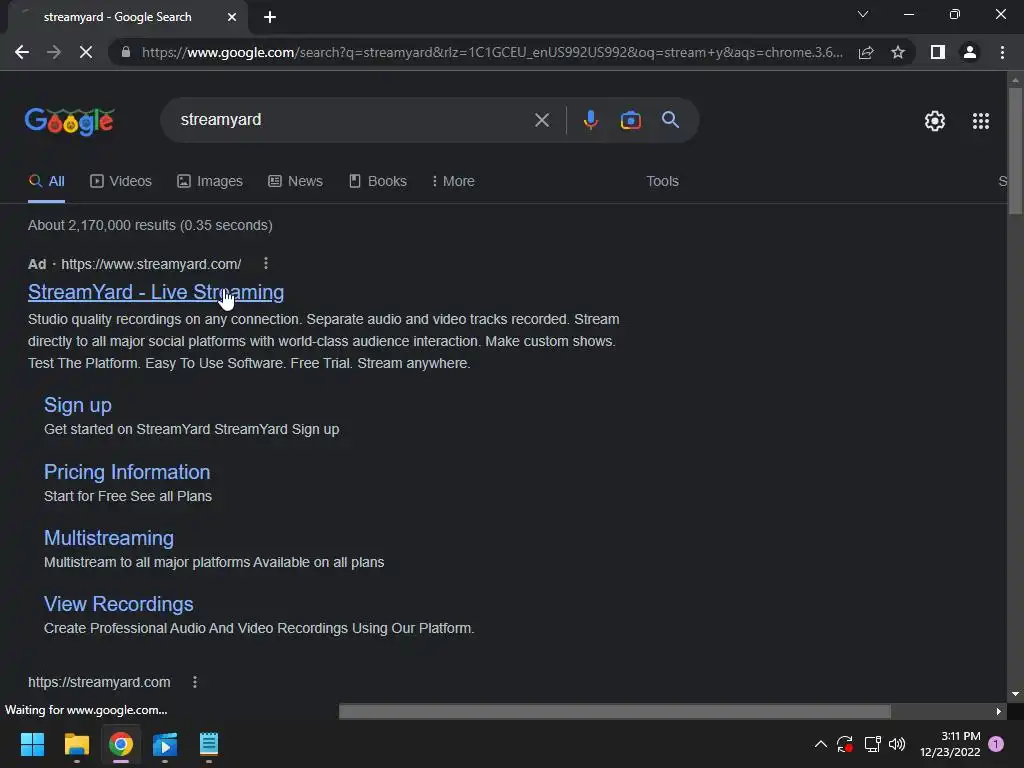Select the All results tab
The height and width of the screenshot is (768, 1024).
click(x=46, y=181)
